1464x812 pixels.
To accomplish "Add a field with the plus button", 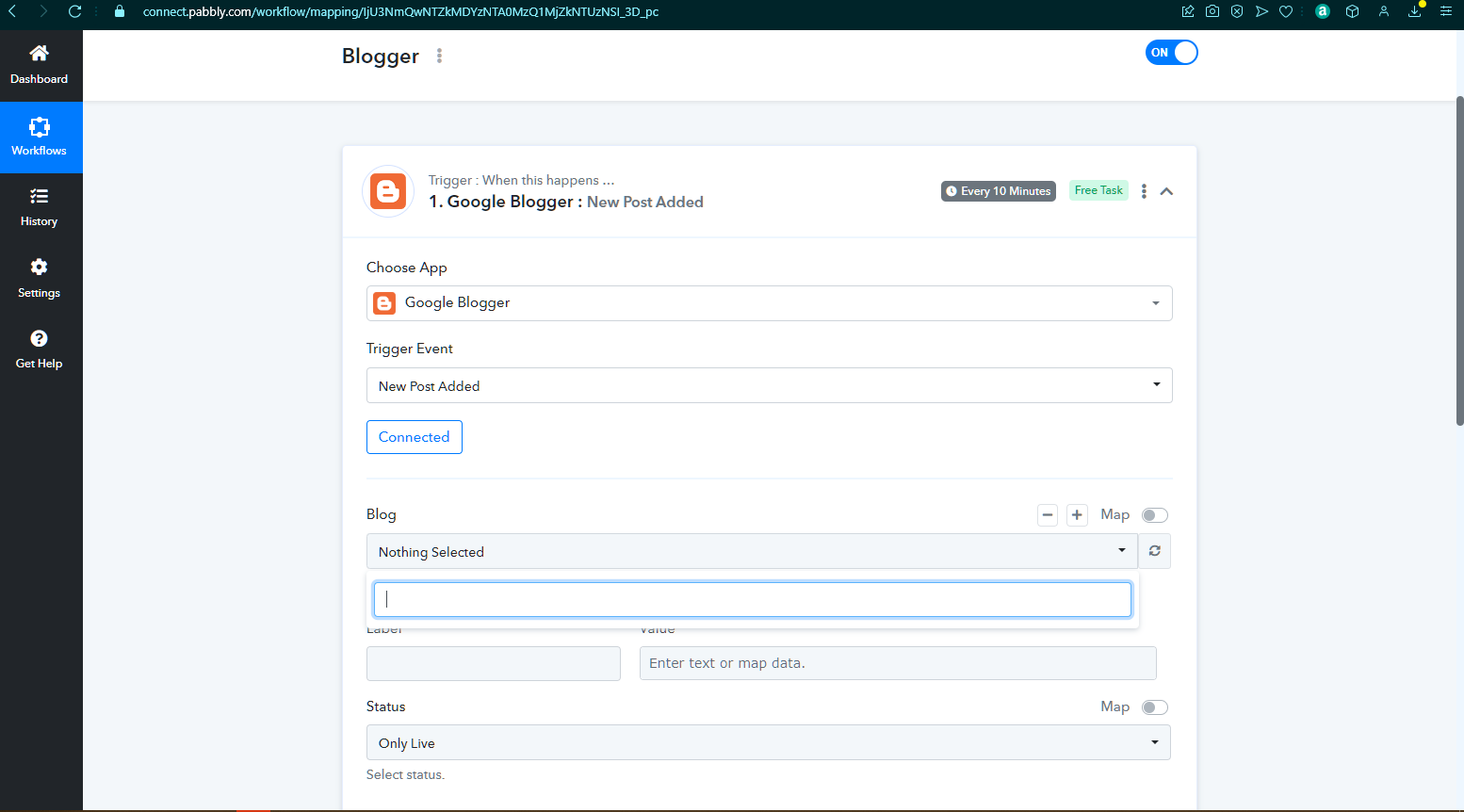I will pos(1077,515).
